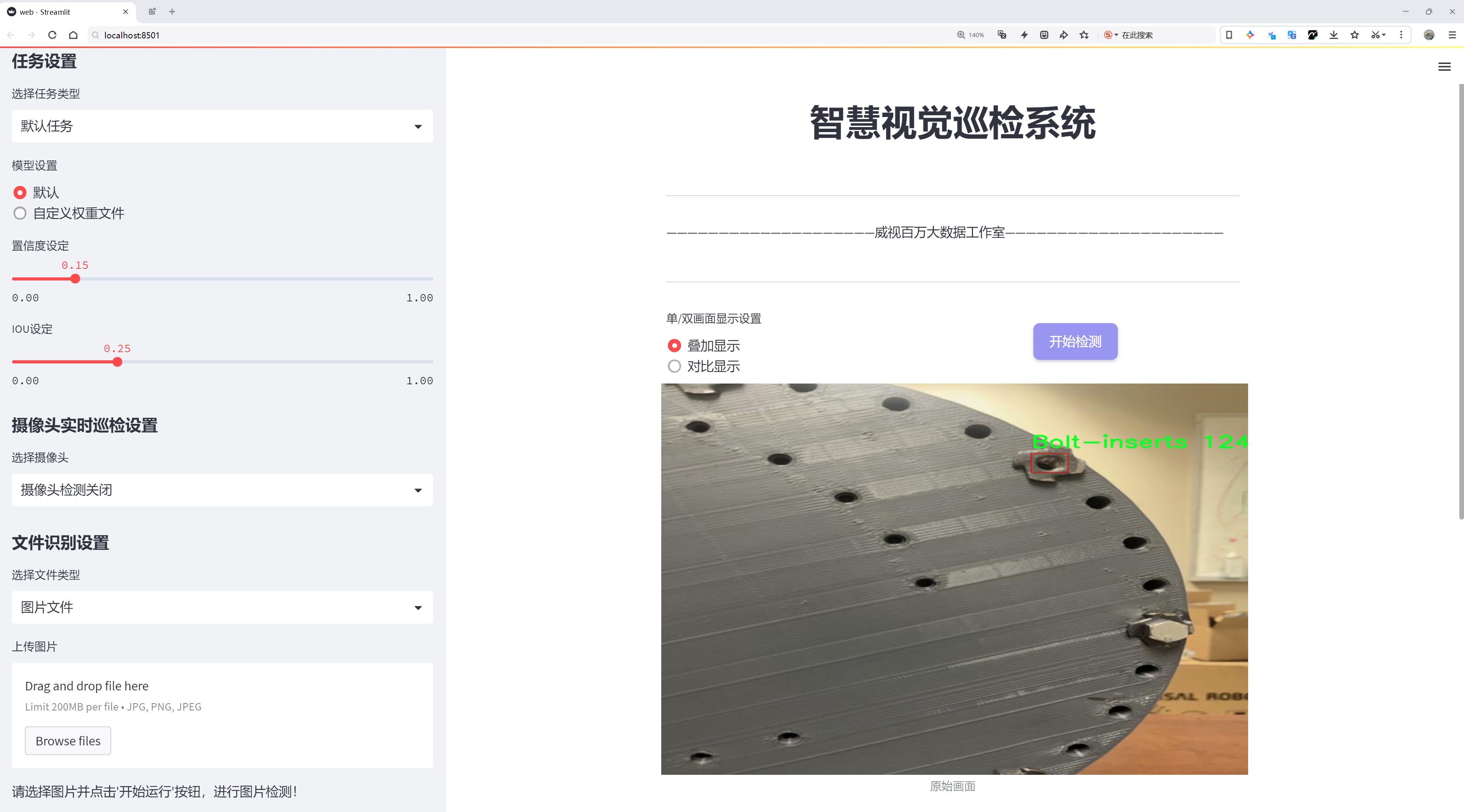Expand the 图片文件 file type dropdown
The width and height of the screenshot is (1464, 812).
coord(222,607)
